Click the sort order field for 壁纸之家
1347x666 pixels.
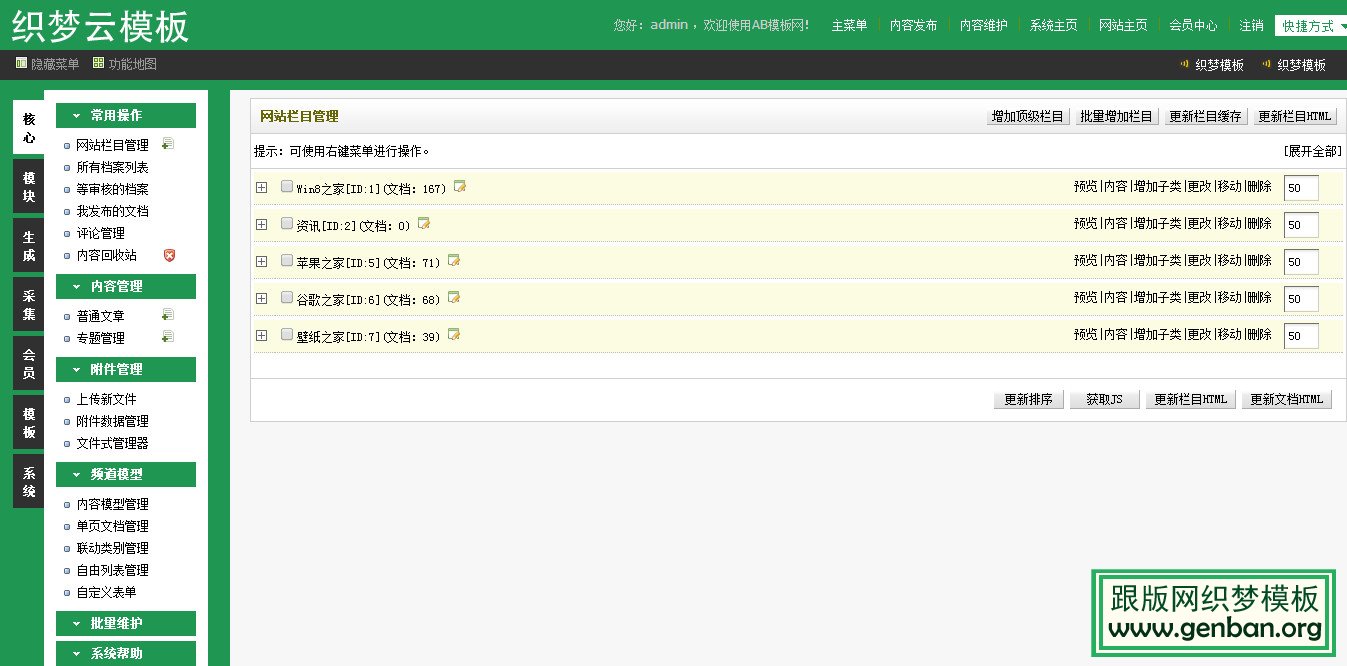1300,335
